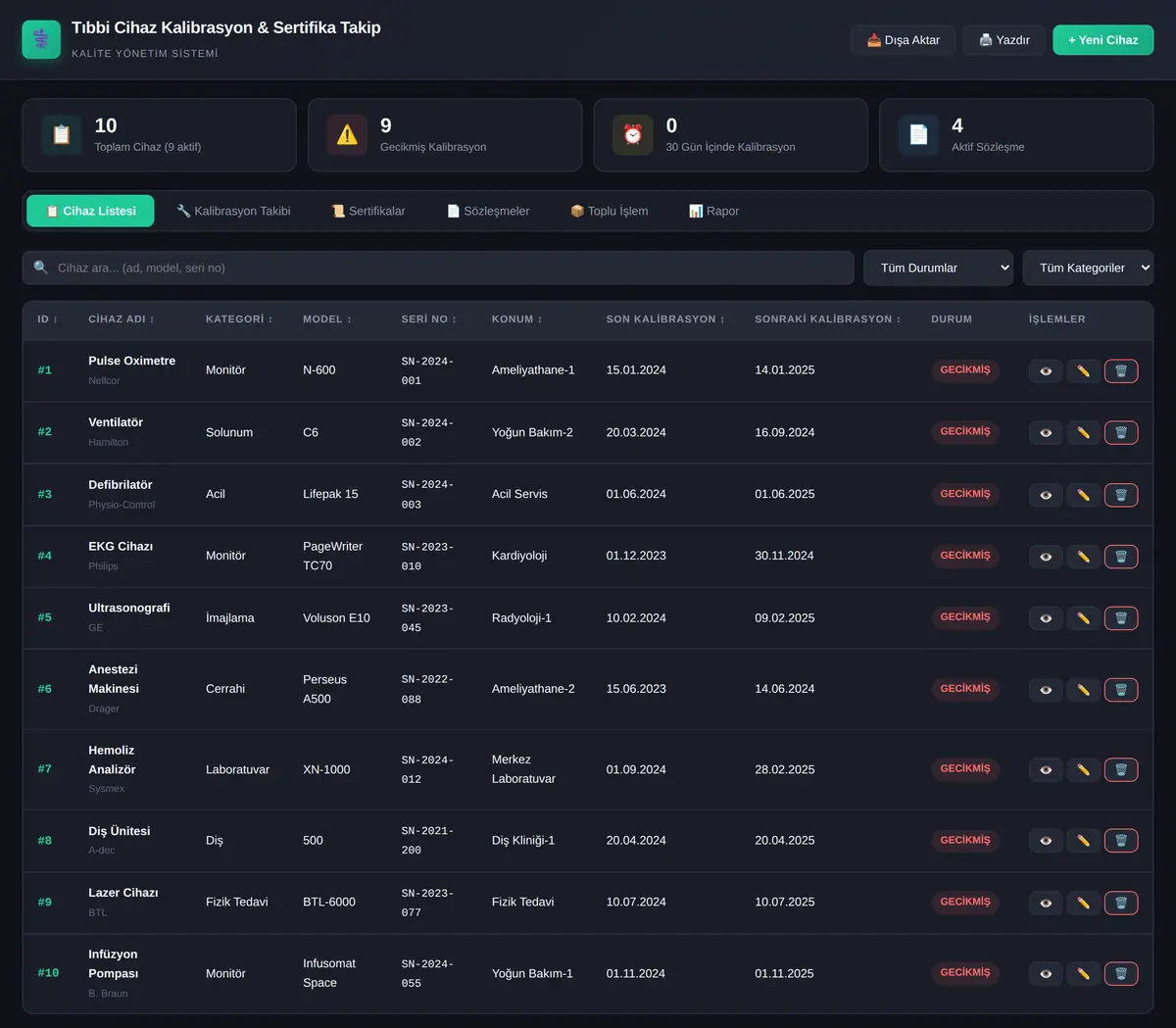The image size is (1176, 1028).
Task: Switch to Kalibrasyon Takibi tab
Action: coord(233,211)
